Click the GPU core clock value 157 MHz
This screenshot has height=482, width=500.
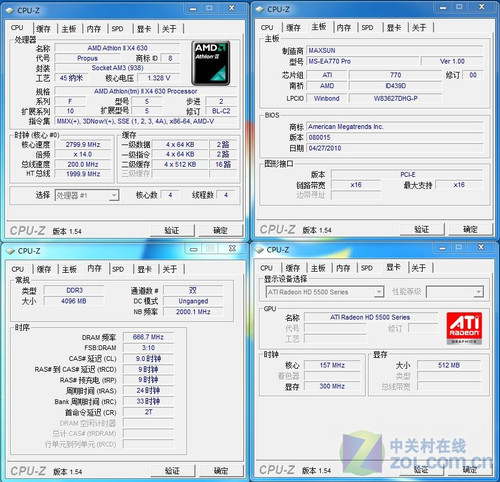(332, 365)
